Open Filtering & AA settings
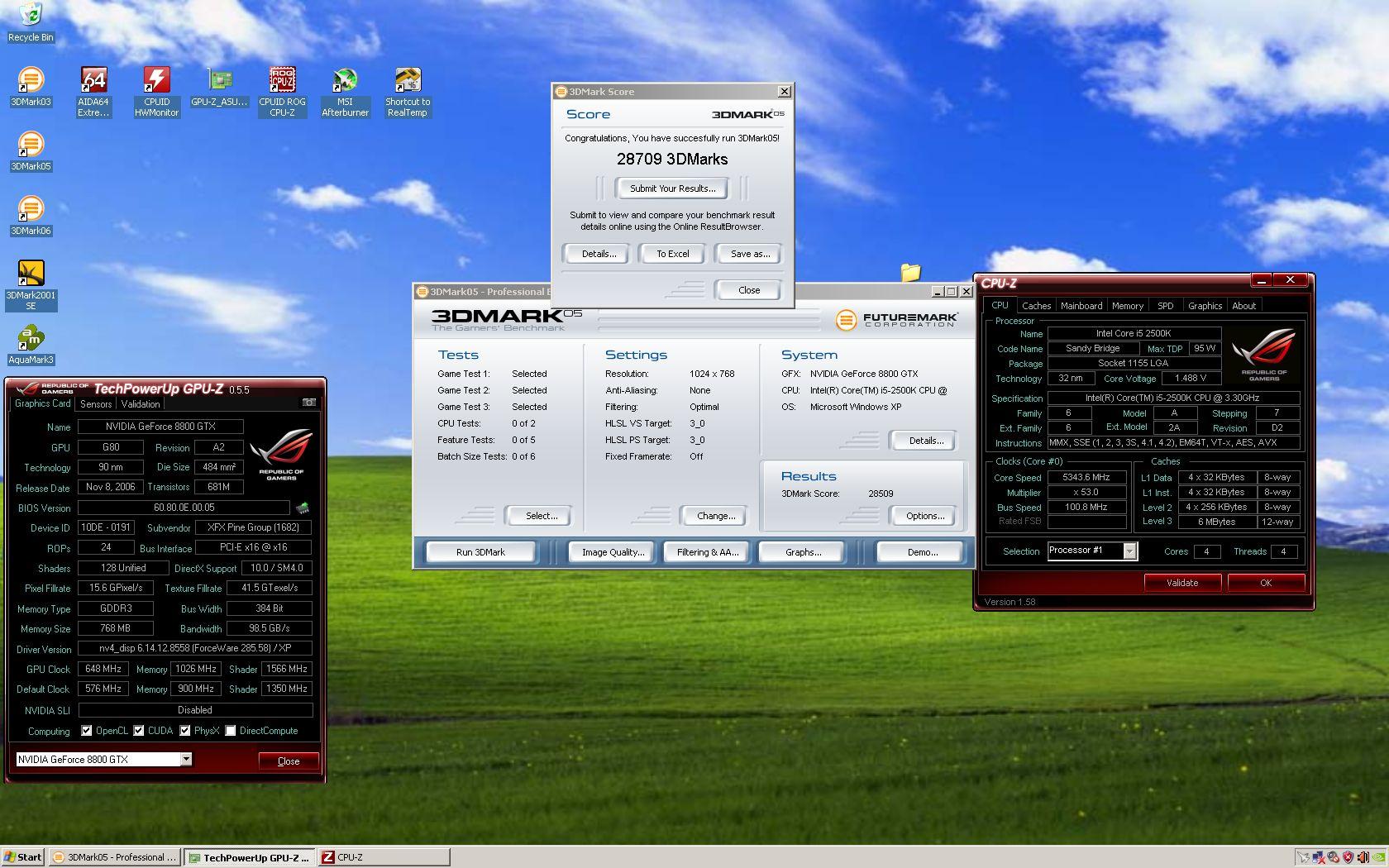Image resolution: width=1389 pixels, height=868 pixels. (708, 552)
